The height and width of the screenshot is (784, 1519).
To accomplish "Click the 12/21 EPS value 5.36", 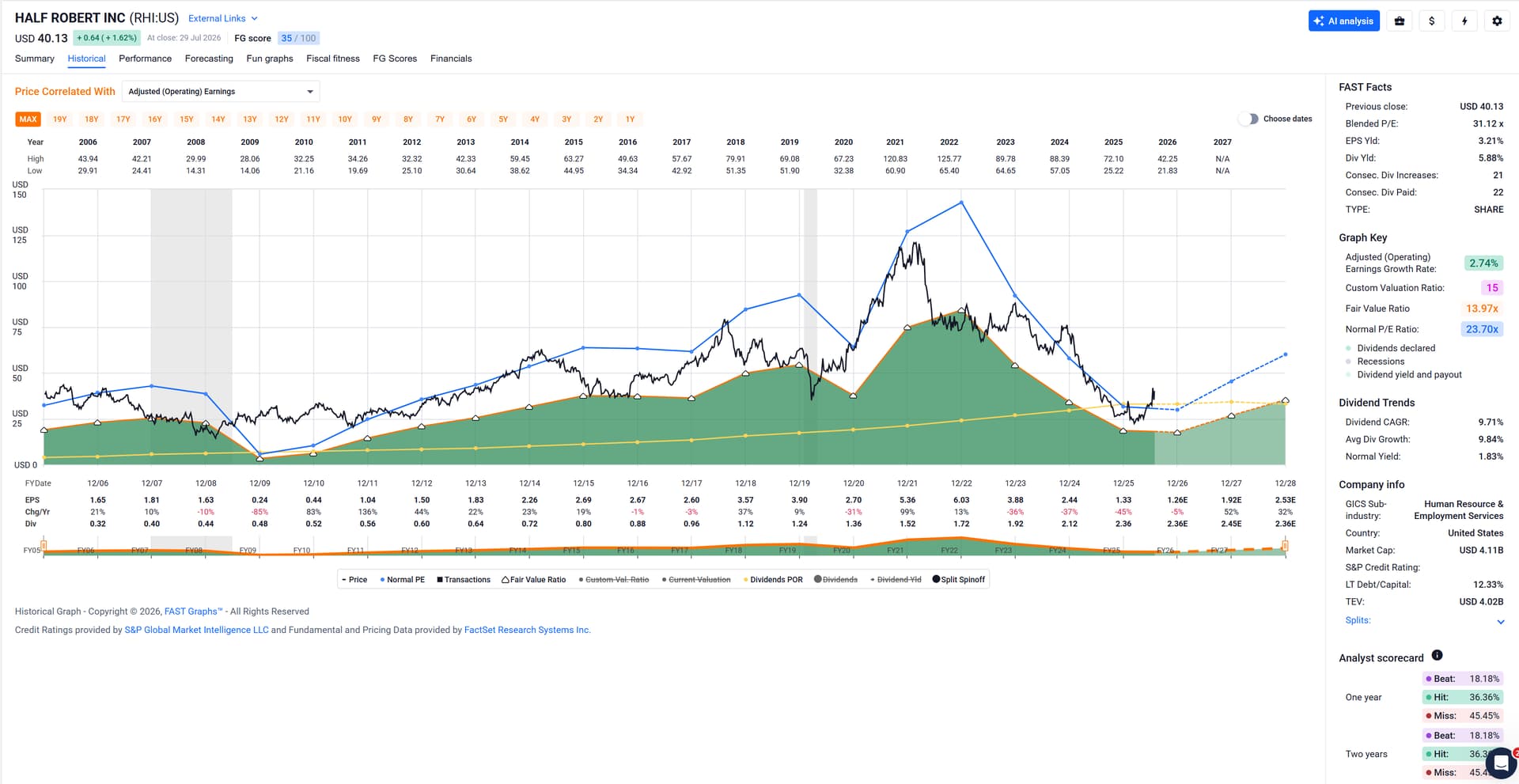I will point(907,500).
